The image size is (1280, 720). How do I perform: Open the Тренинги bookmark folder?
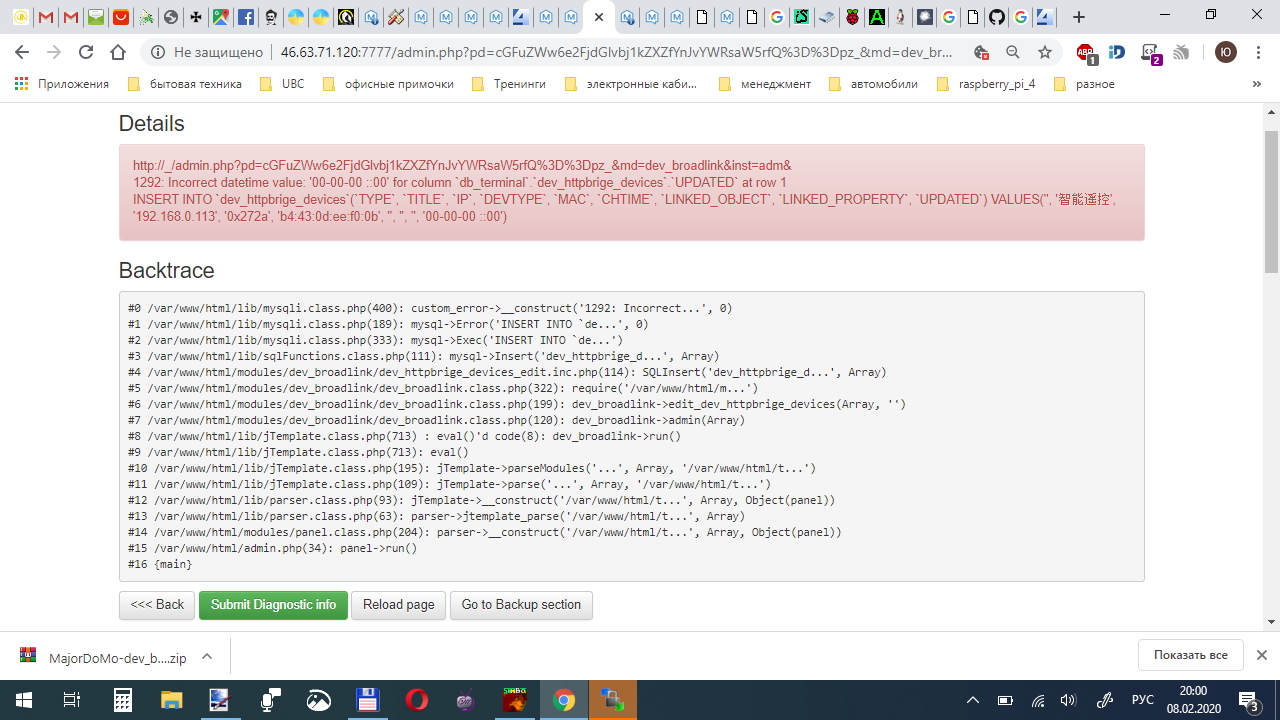click(x=509, y=84)
